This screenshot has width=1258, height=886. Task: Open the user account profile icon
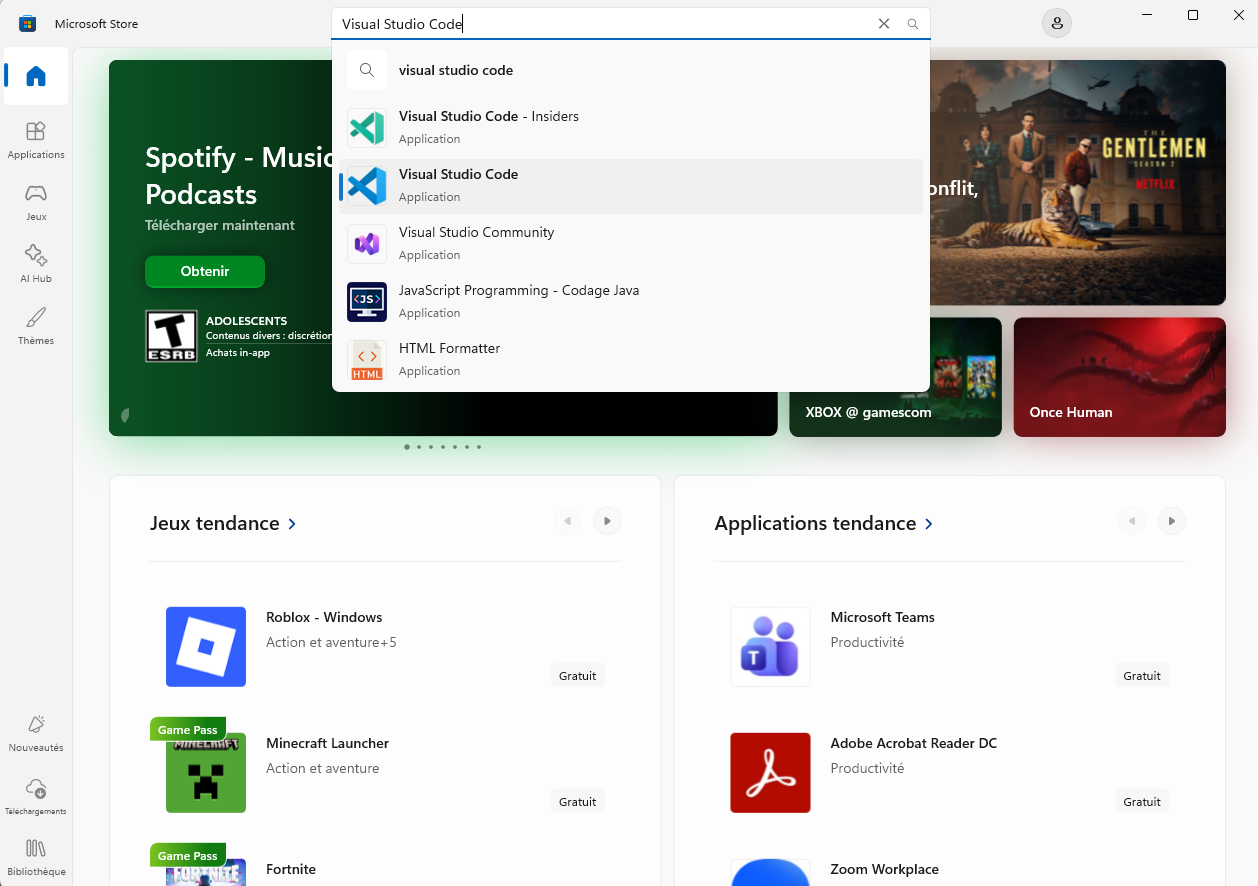[x=1057, y=23]
